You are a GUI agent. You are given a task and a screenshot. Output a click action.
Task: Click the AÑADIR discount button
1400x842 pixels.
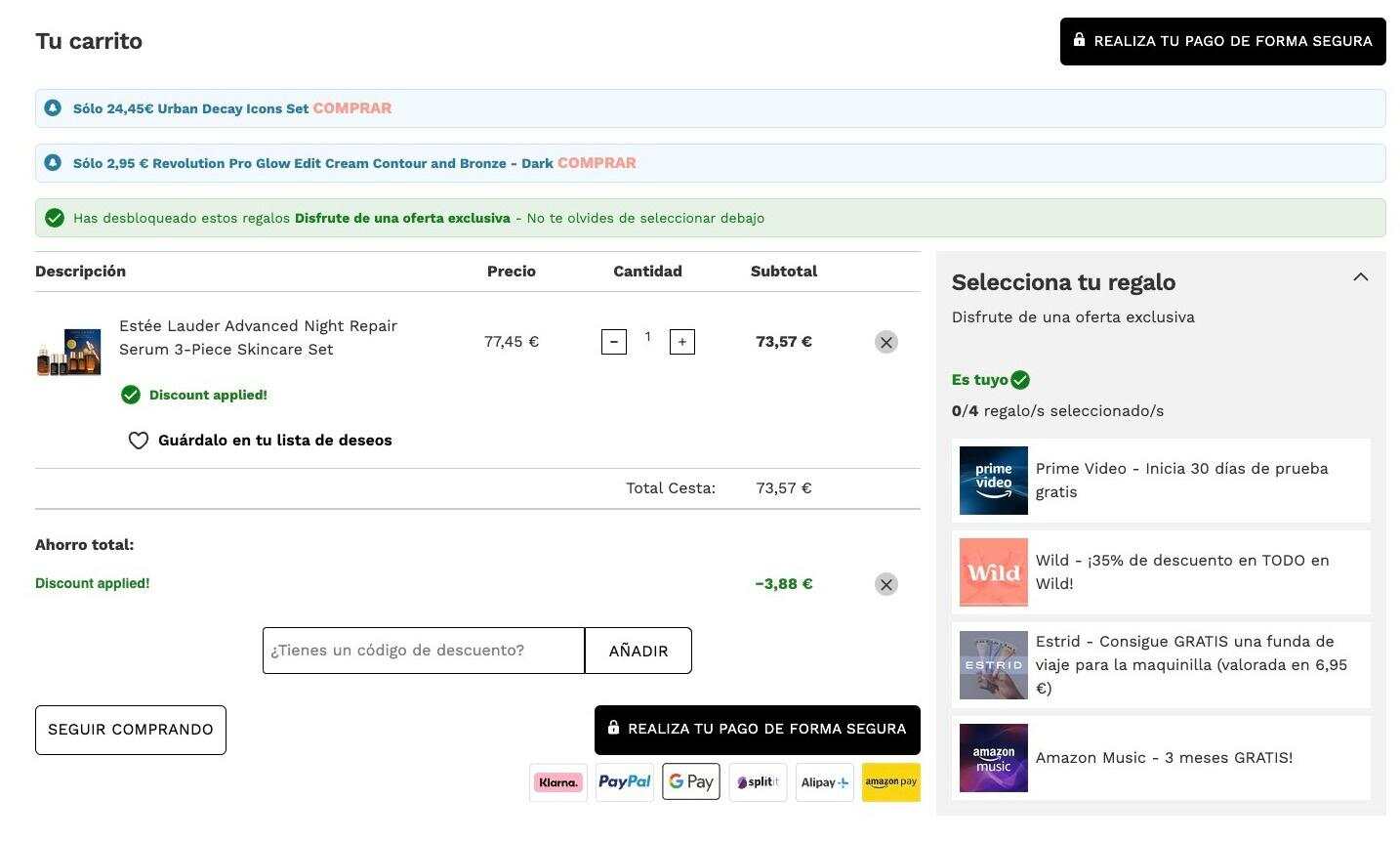(638, 651)
